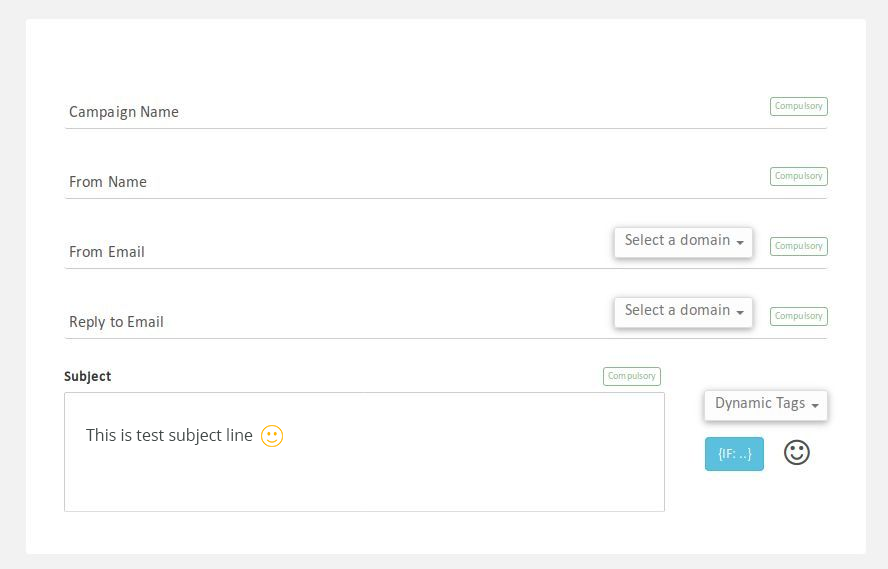Click empty area inside Subject text box

coord(453,481)
